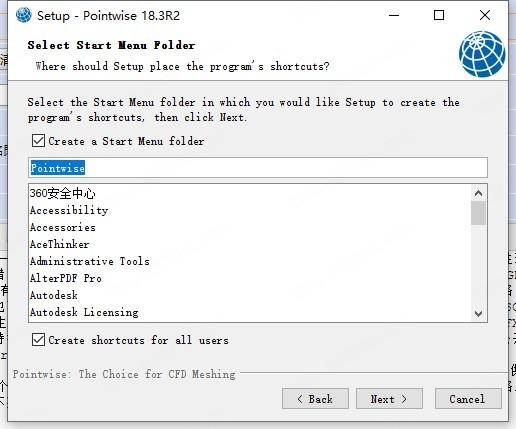Screen dimensions: 516x429
Task: Maximize the Setup window
Action: point(439,15)
